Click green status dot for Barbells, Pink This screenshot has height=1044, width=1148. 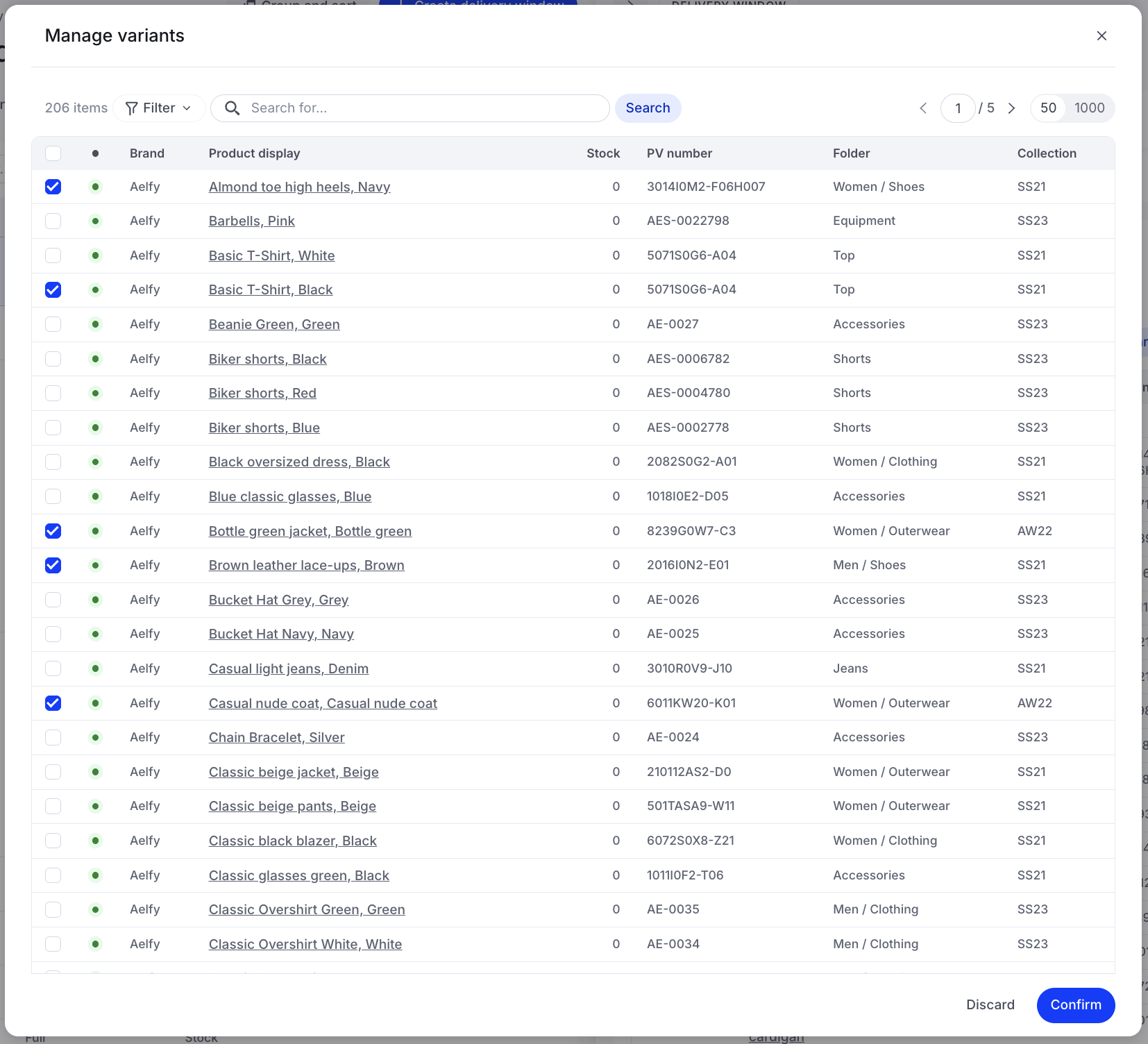click(95, 221)
